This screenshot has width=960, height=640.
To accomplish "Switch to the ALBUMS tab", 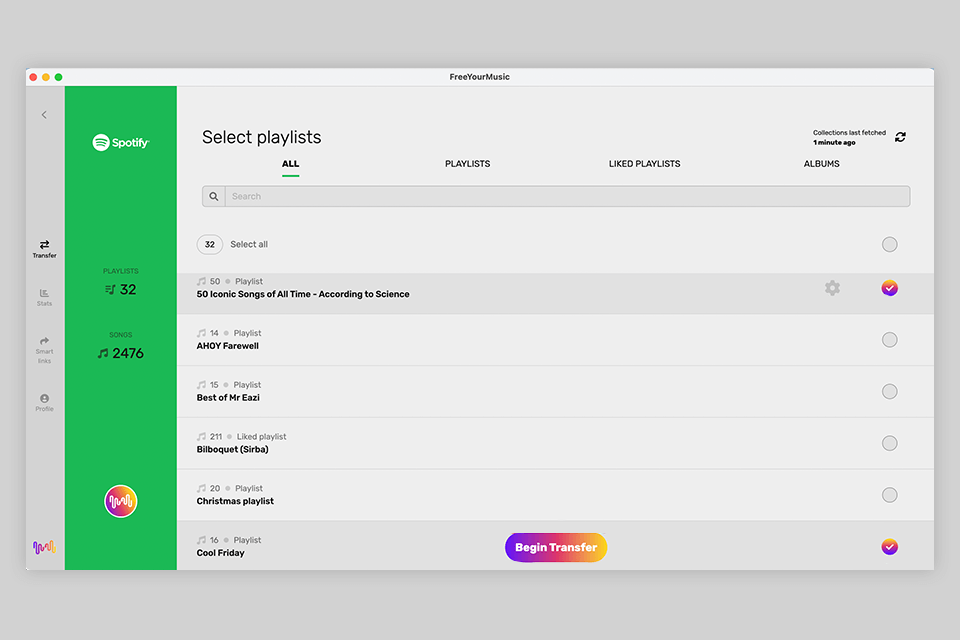I will pyautogui.click(x=821, y=164).
